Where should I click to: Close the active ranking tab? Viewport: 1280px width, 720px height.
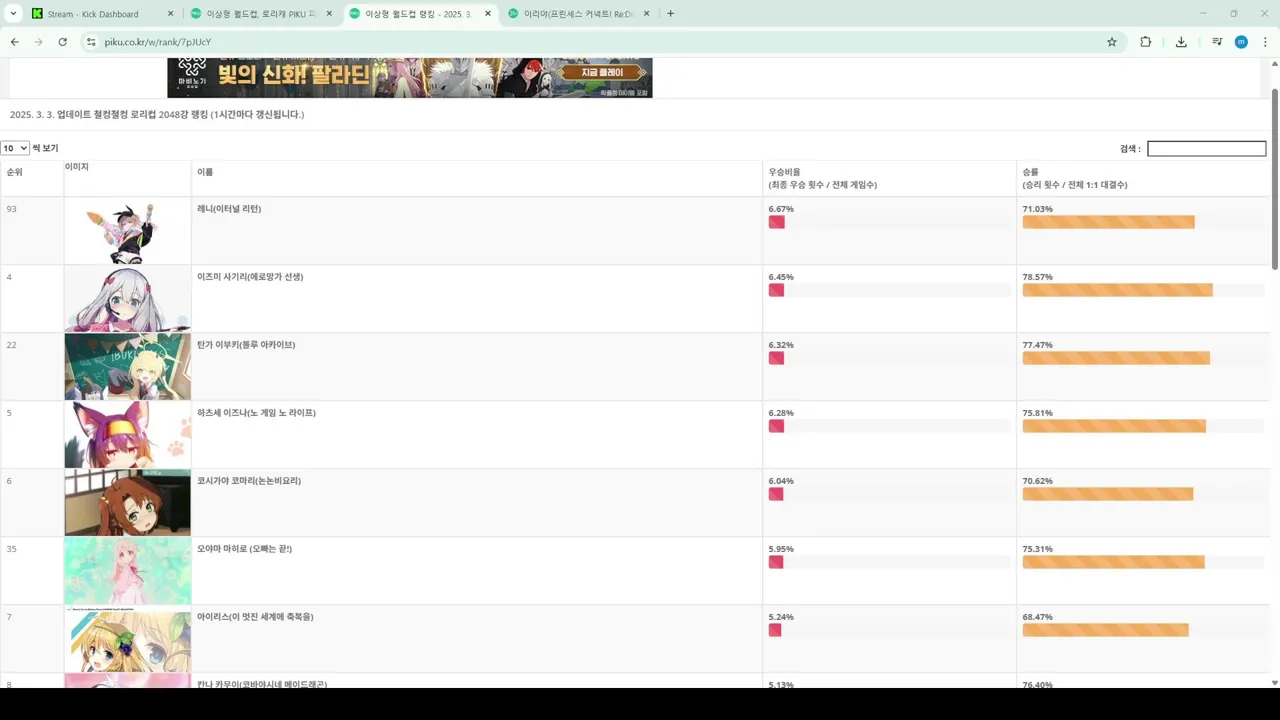(488, 14)
